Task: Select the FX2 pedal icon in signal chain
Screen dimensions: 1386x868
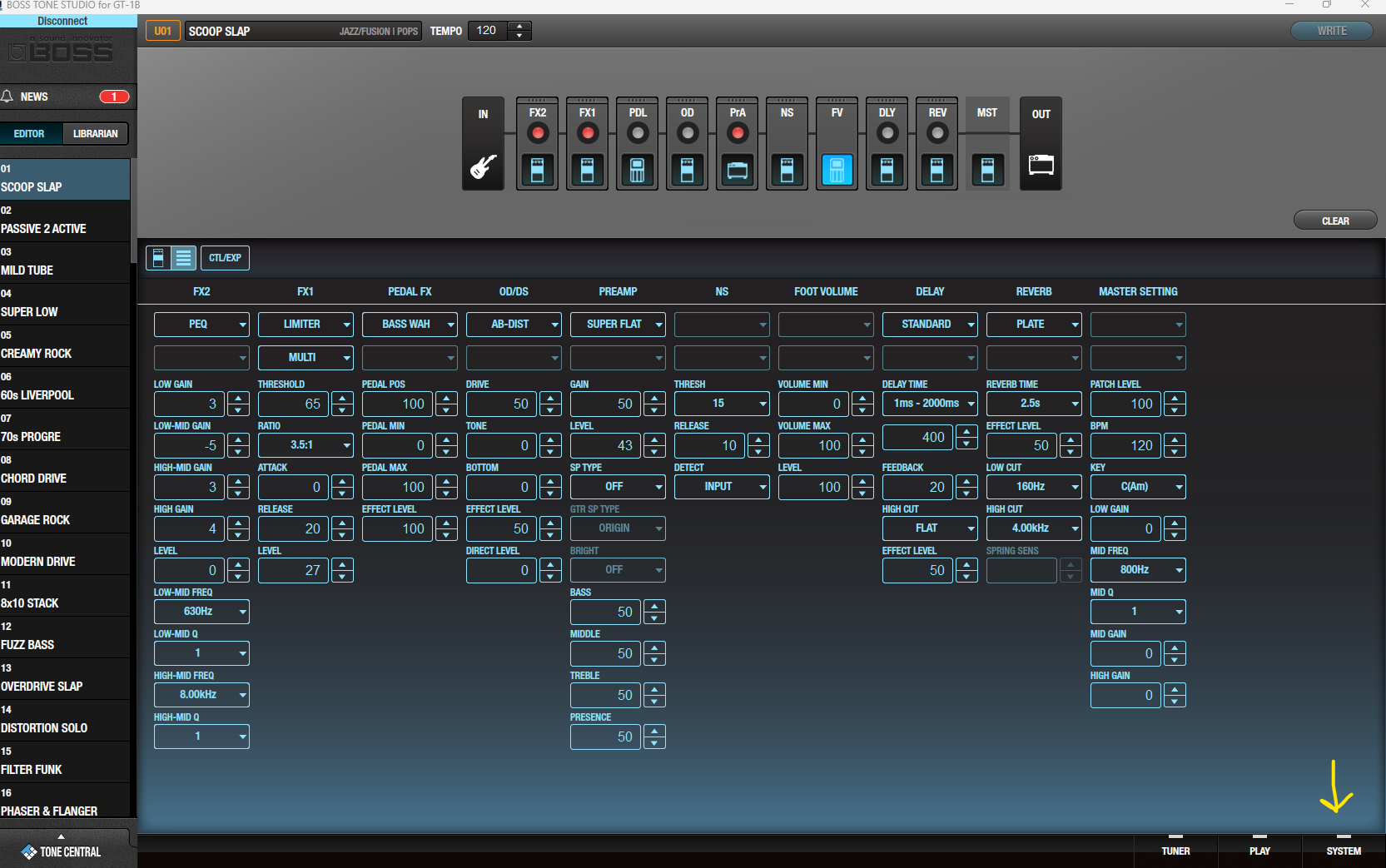Action: 537,170
